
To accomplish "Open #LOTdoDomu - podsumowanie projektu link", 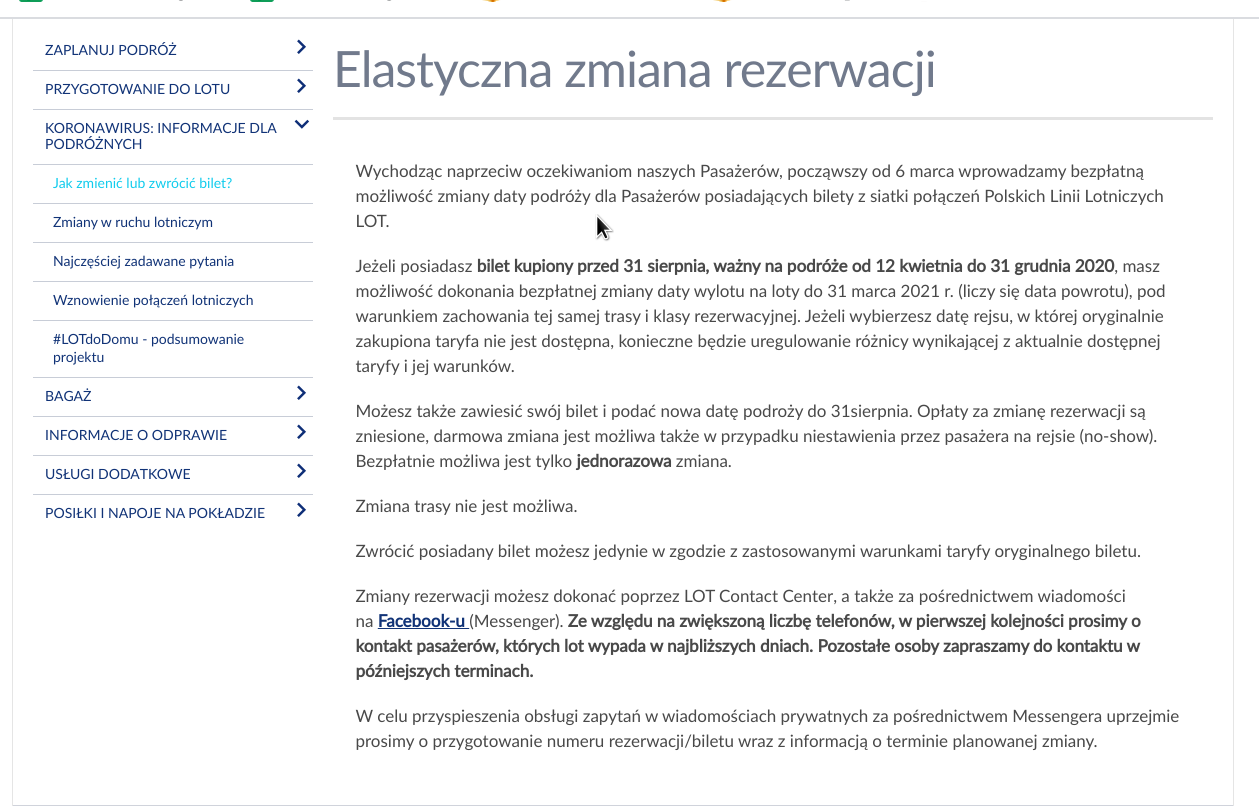I will [x=148, y=348].
